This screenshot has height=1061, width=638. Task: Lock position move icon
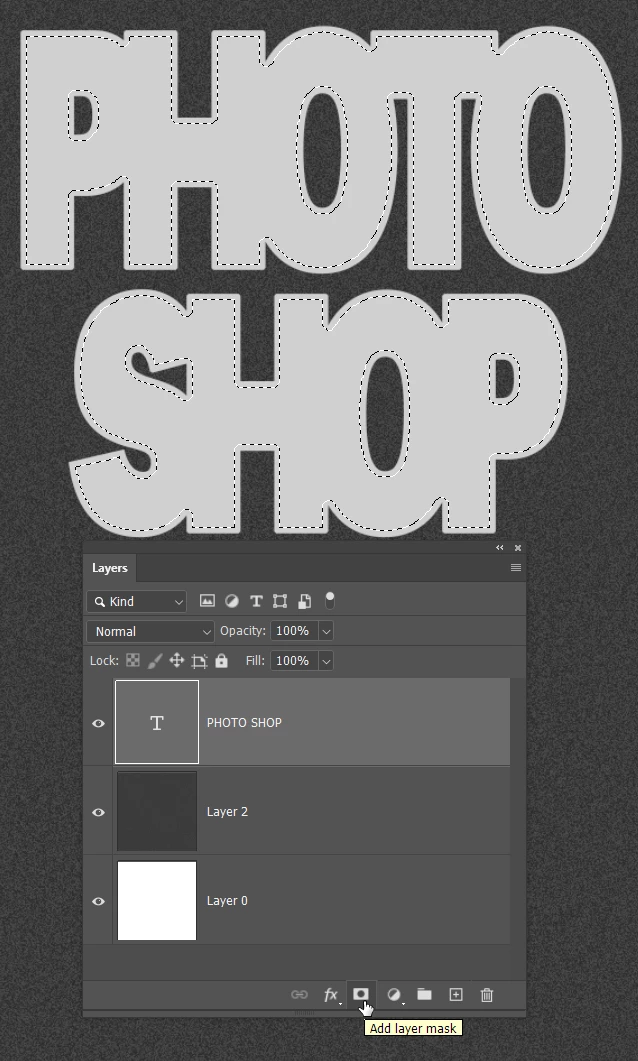(177, 660)
